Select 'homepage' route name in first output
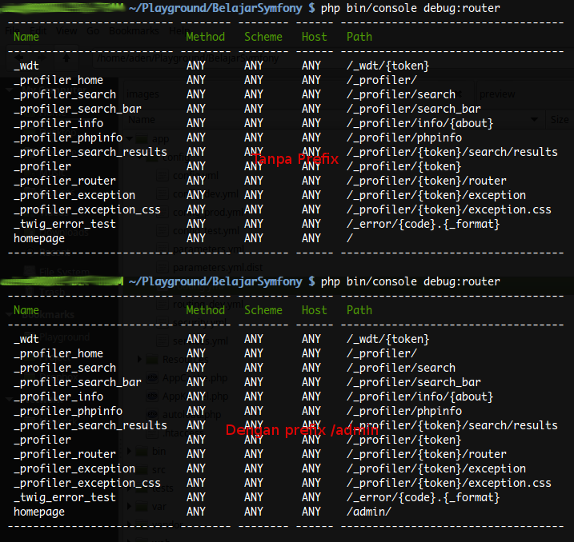574x542 pixels. pyautogui.click(x=39, y=238)
